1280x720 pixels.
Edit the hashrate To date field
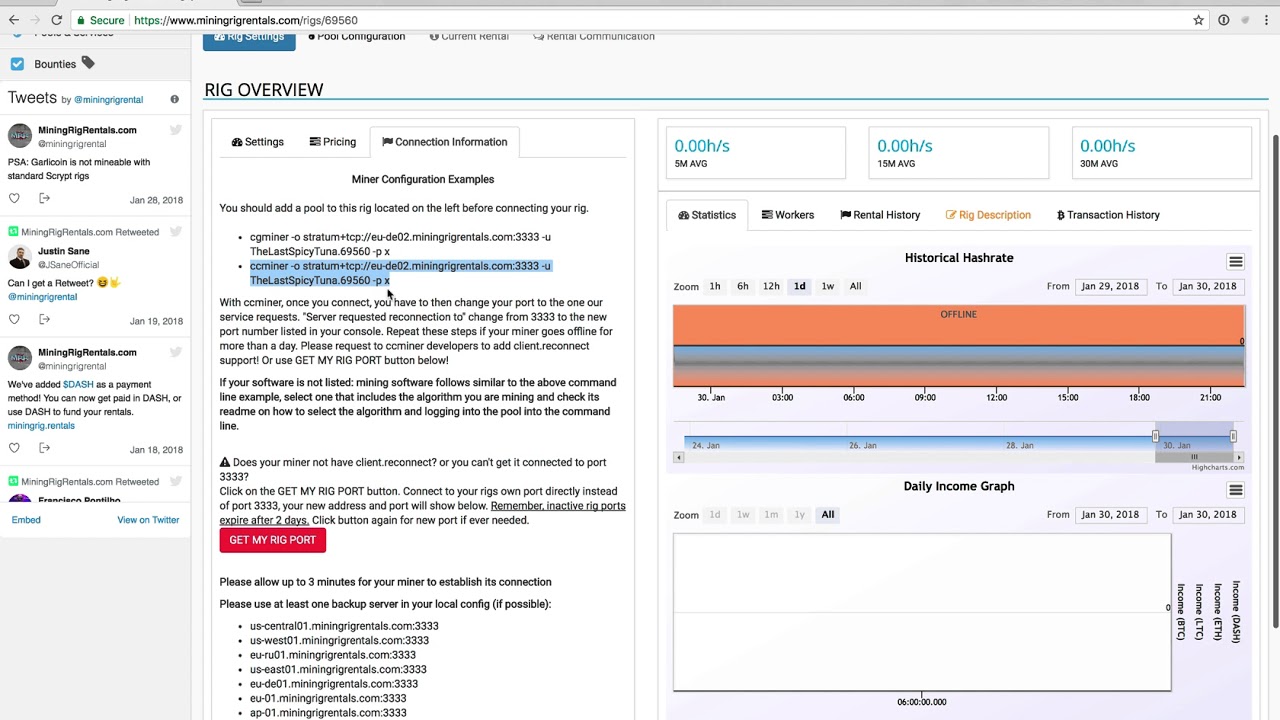pos(1207,286)
